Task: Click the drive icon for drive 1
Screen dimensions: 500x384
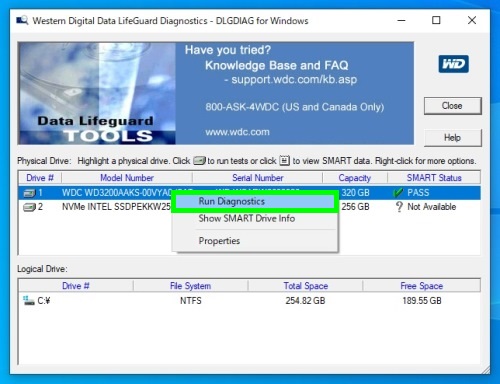Action: pos(29,193)
